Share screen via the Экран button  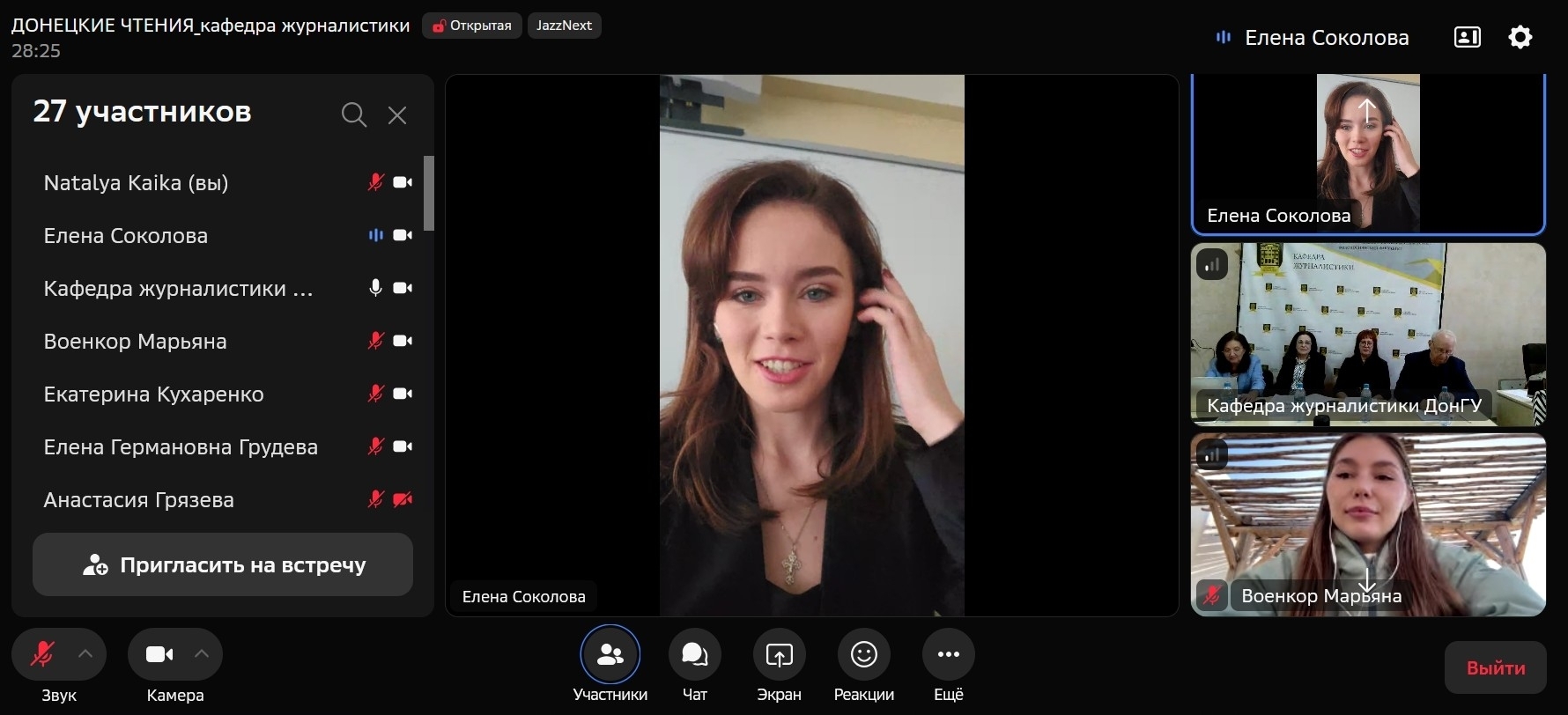click(x=779, y=654)
